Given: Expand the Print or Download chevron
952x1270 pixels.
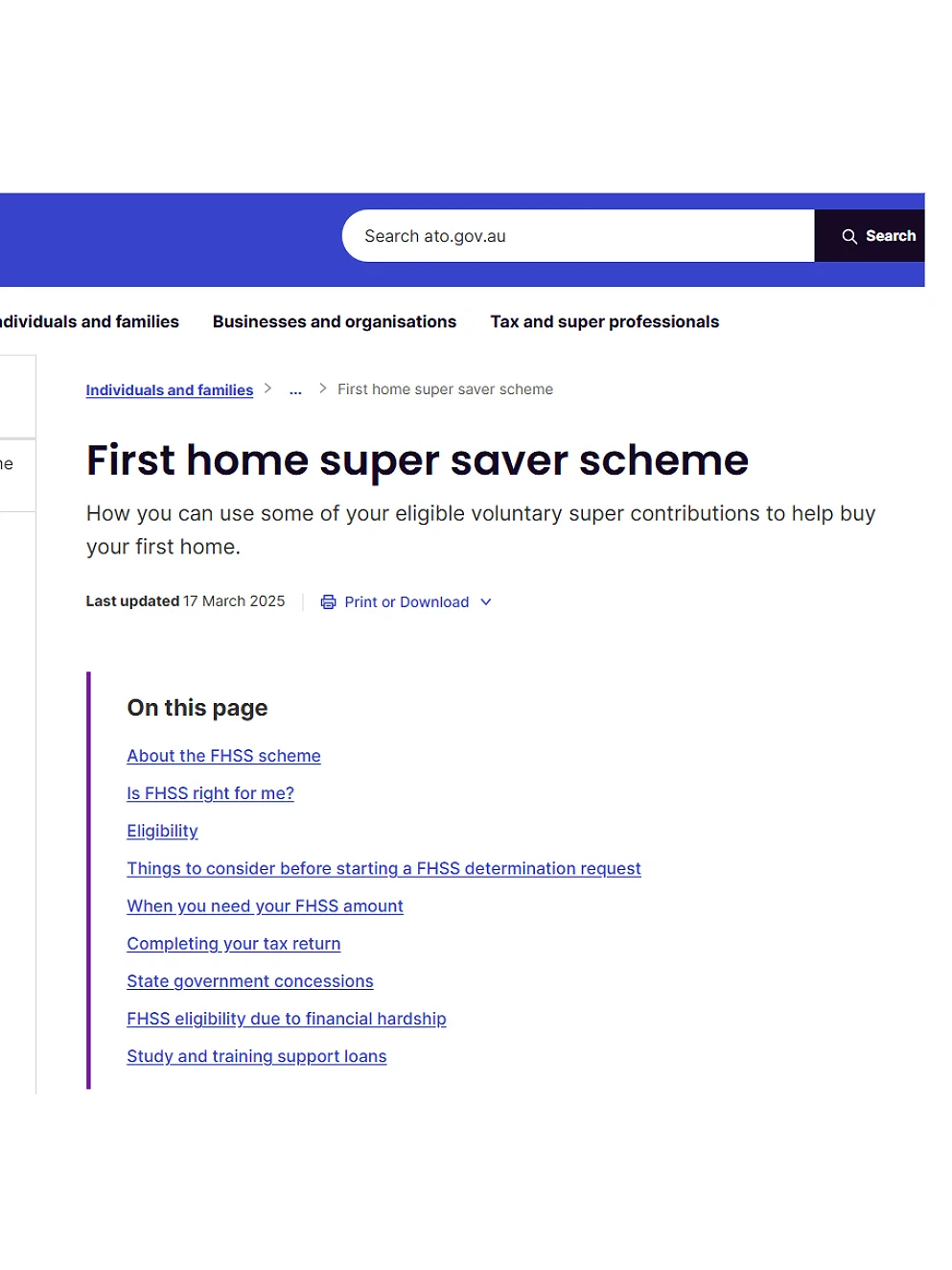Looking at the screenshot, I should [x=486, y=602].
